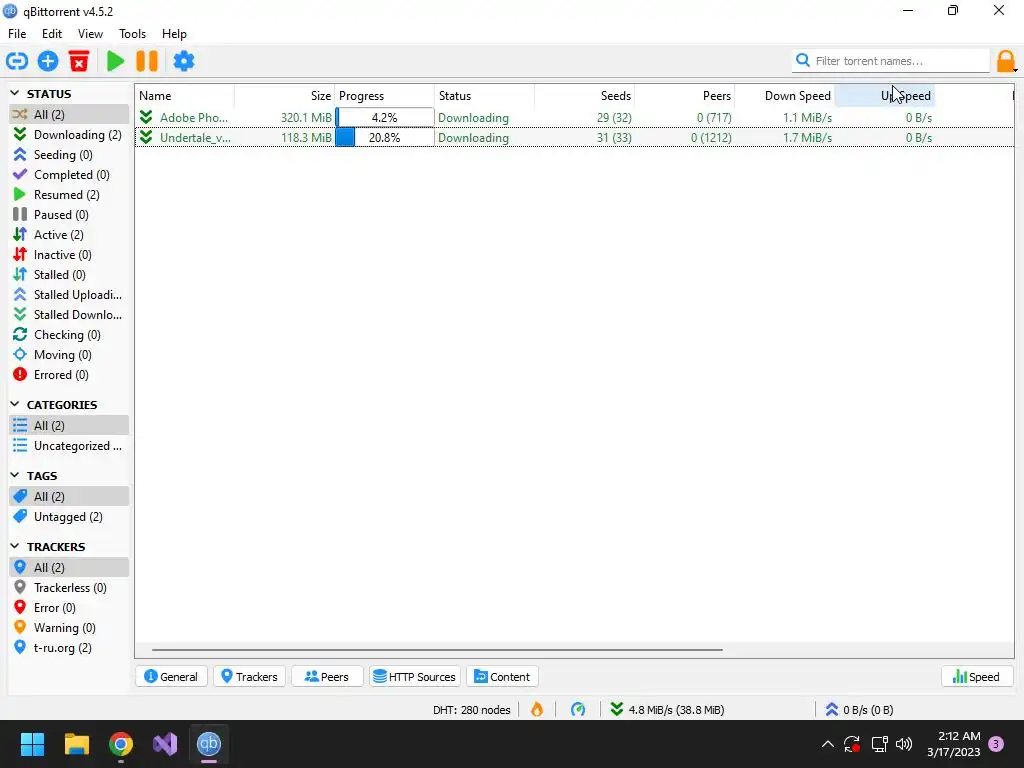Click the network tray icon
This screenshot has width=1024, height=768.
coord(879,744)
